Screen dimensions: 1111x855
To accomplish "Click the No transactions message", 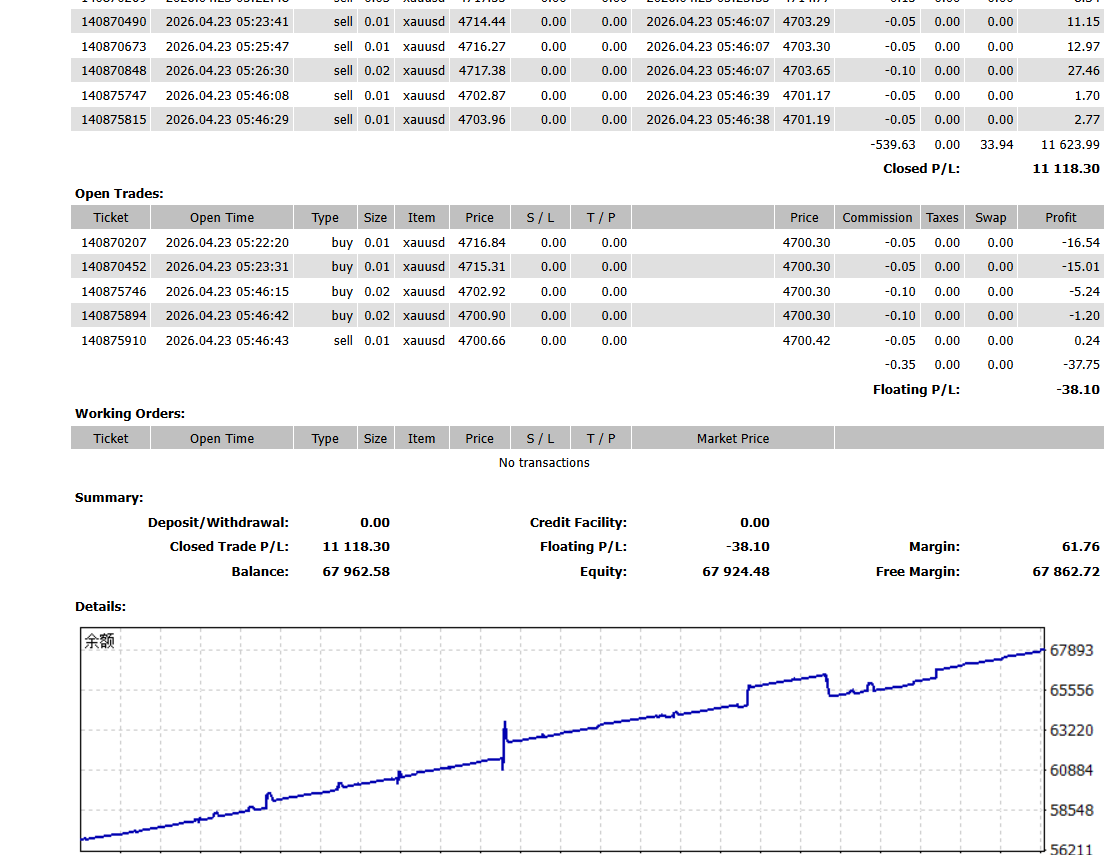I will [x=543, y=463].
